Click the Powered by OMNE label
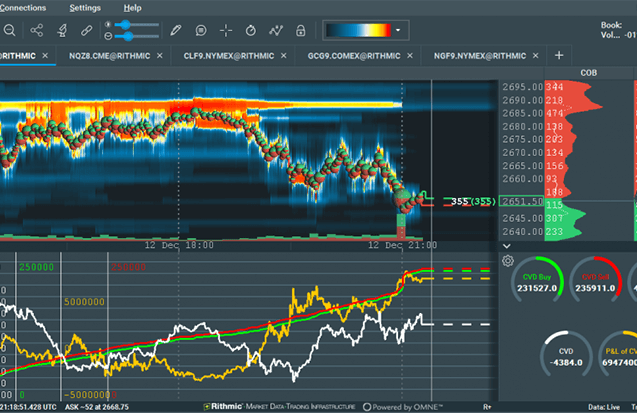 (x=403, y=407)
